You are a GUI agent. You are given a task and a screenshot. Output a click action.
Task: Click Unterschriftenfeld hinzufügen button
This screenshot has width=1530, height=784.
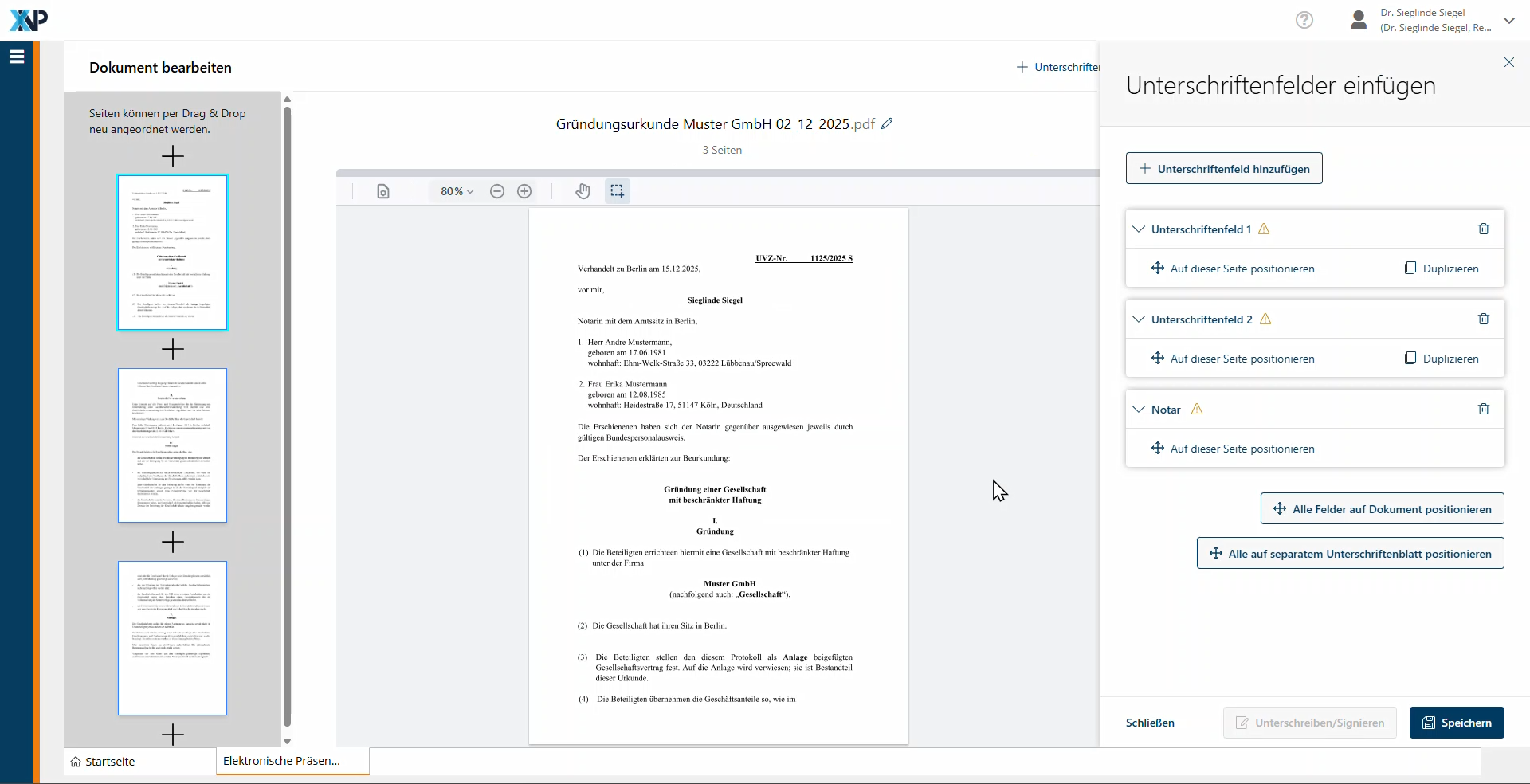(x=1224, y=169)
